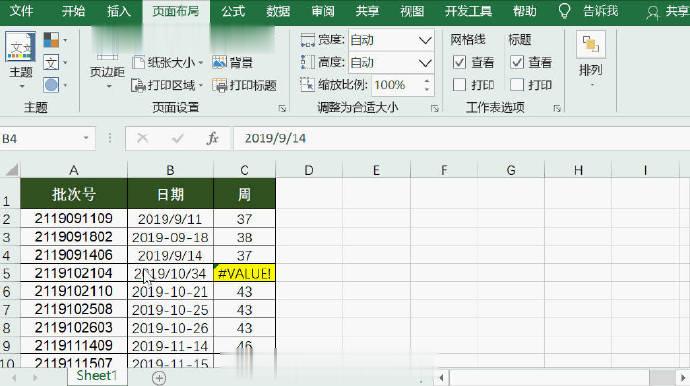Click select all corner triangle

tap(11, 169)
